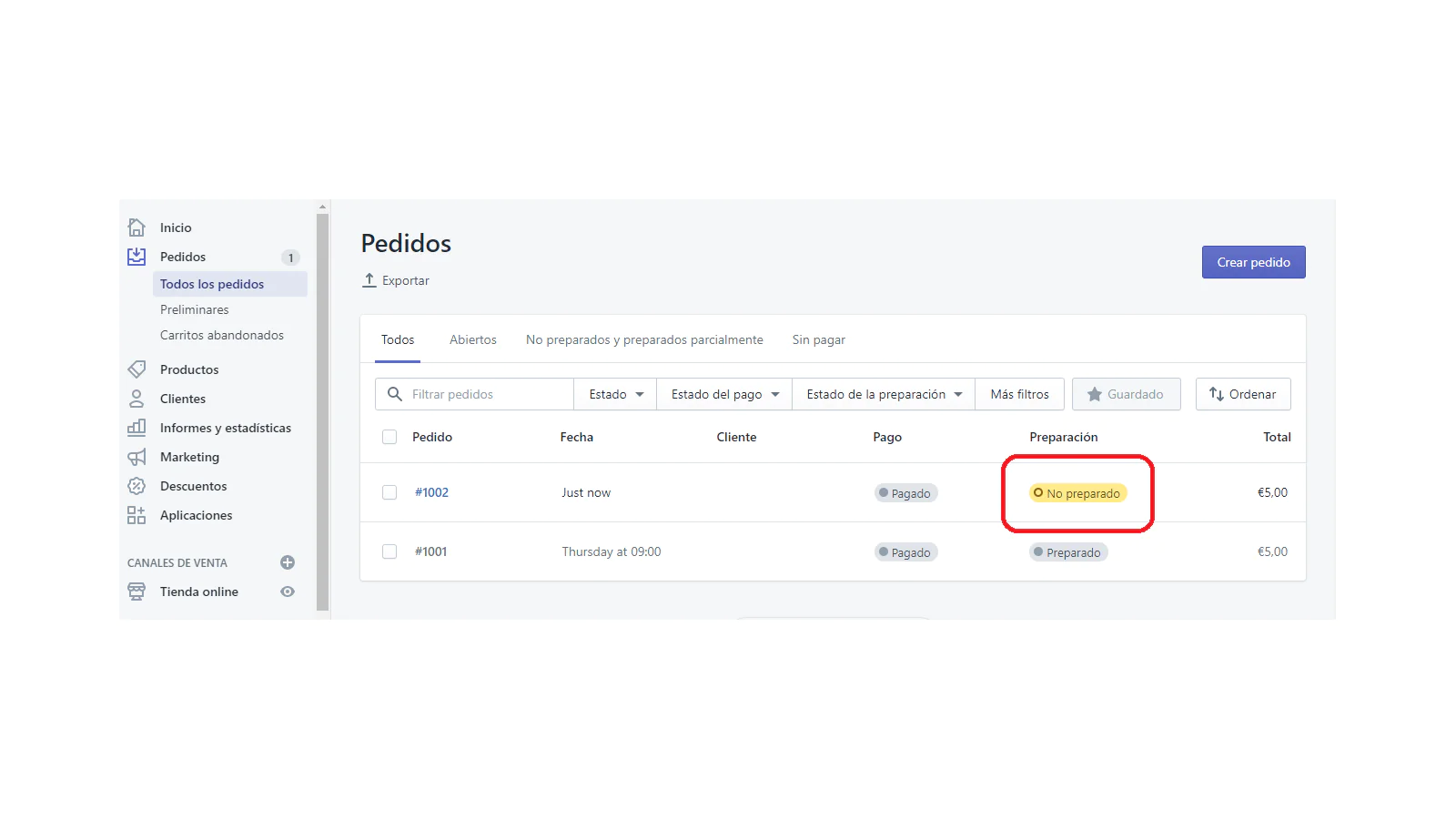The height and width of the screenshot is (819, 1456).
Task: Click the Inicio home icon
Action: 136,227
